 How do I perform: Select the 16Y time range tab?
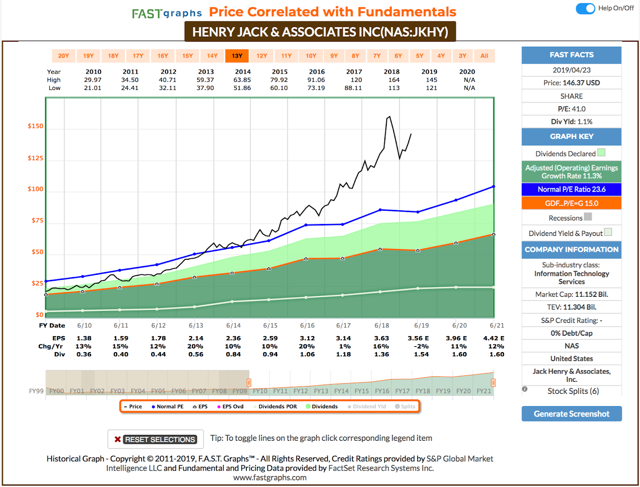point(163,56)
